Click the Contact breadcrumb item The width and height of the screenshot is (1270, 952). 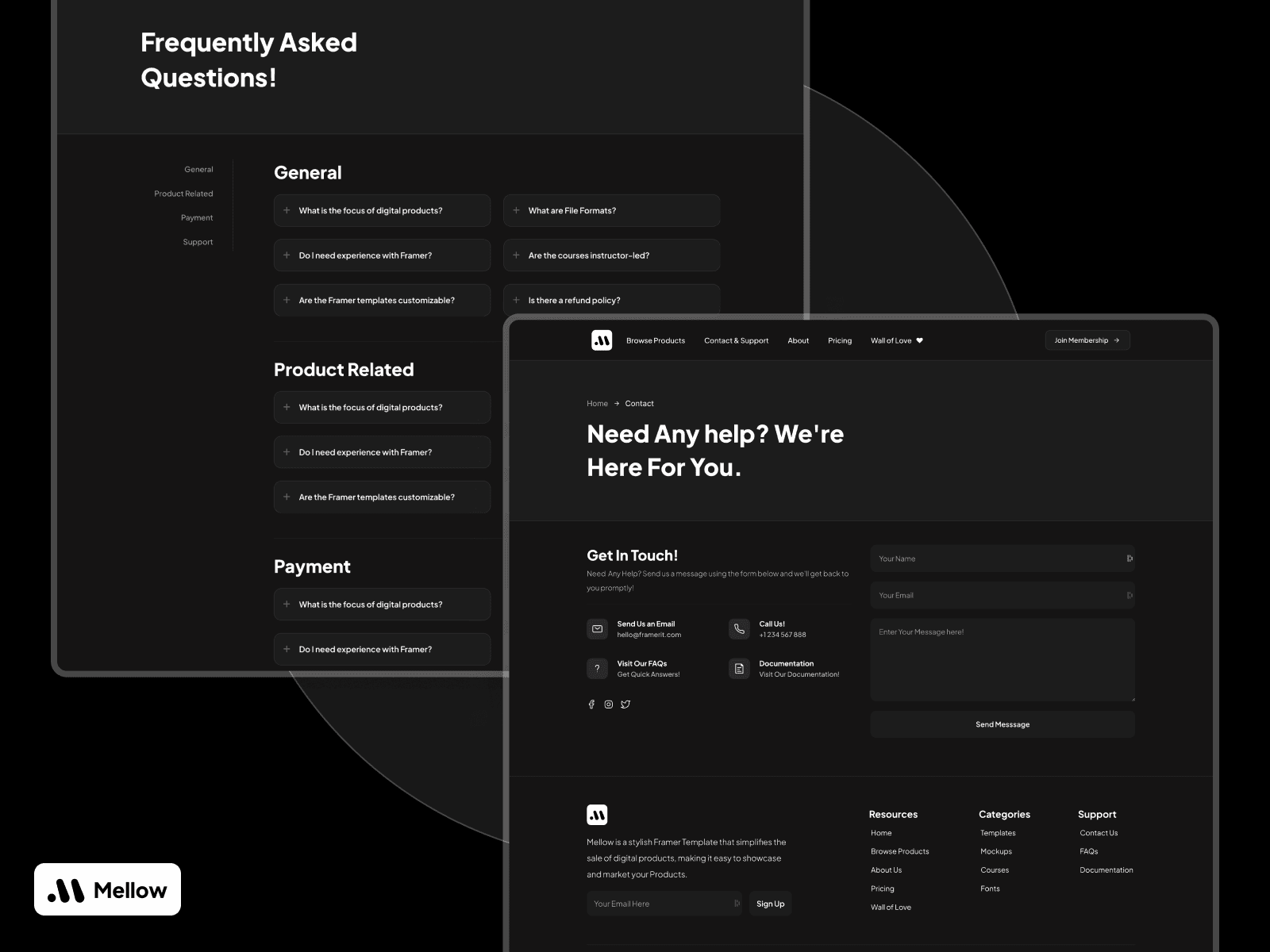pyautogui.click(x=639, y=404)
